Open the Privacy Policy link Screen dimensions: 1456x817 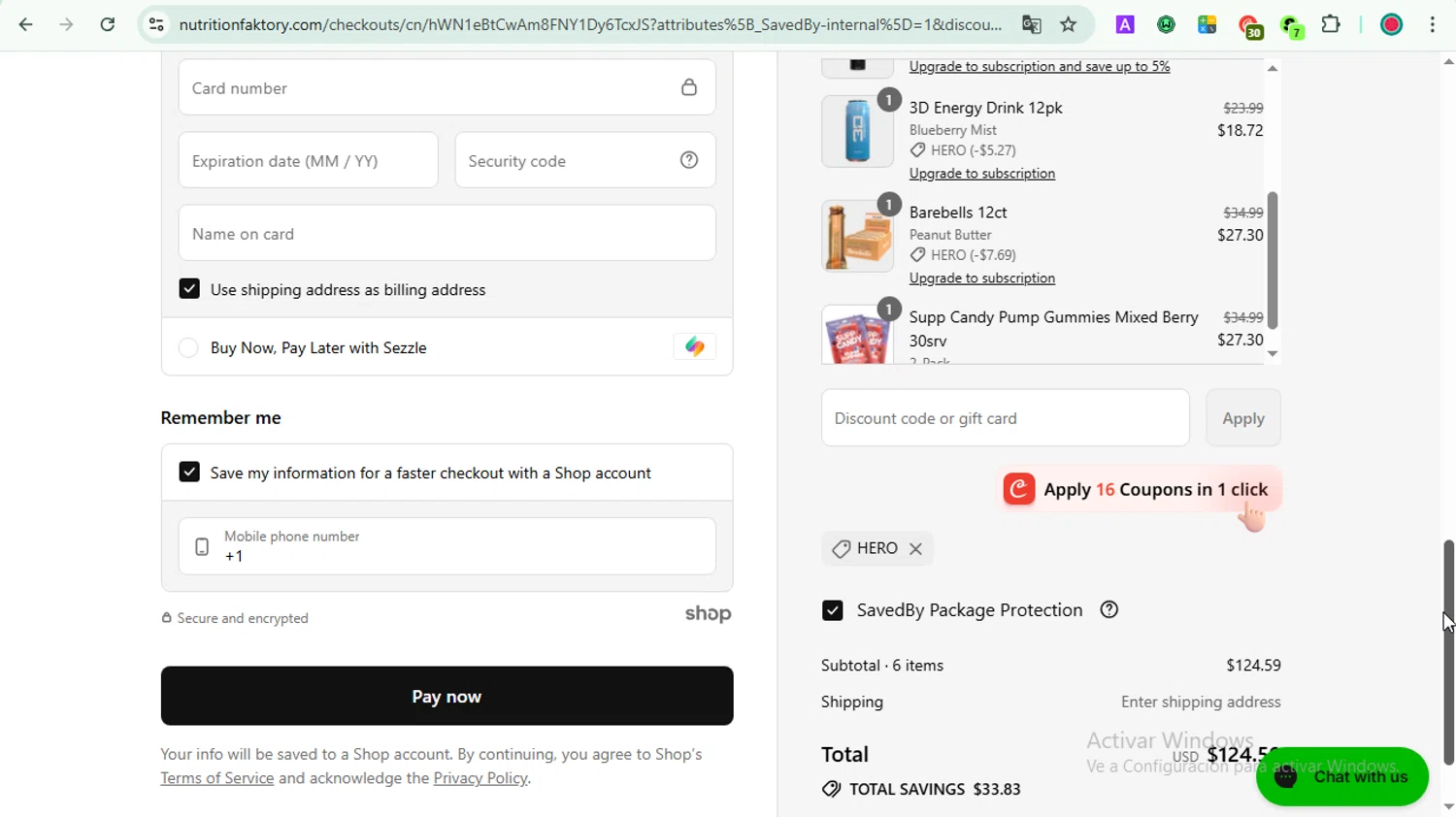[480, 778]
